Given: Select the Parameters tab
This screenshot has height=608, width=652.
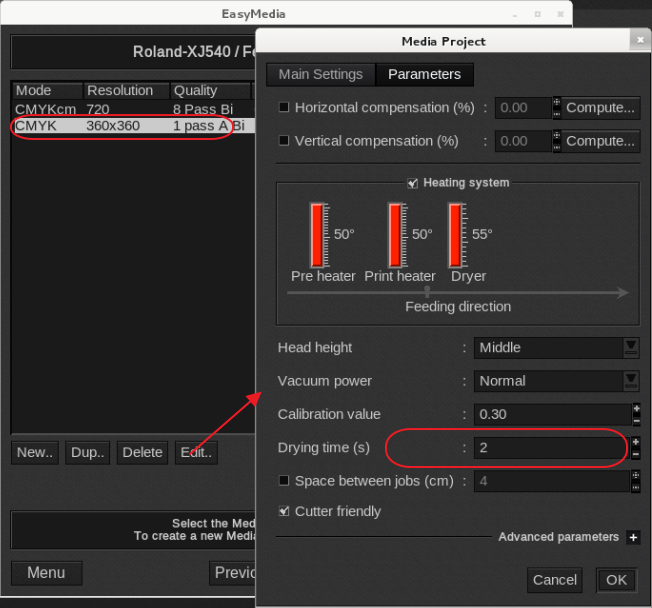Looking at the screenshot, I should click(x=424, y=74).
